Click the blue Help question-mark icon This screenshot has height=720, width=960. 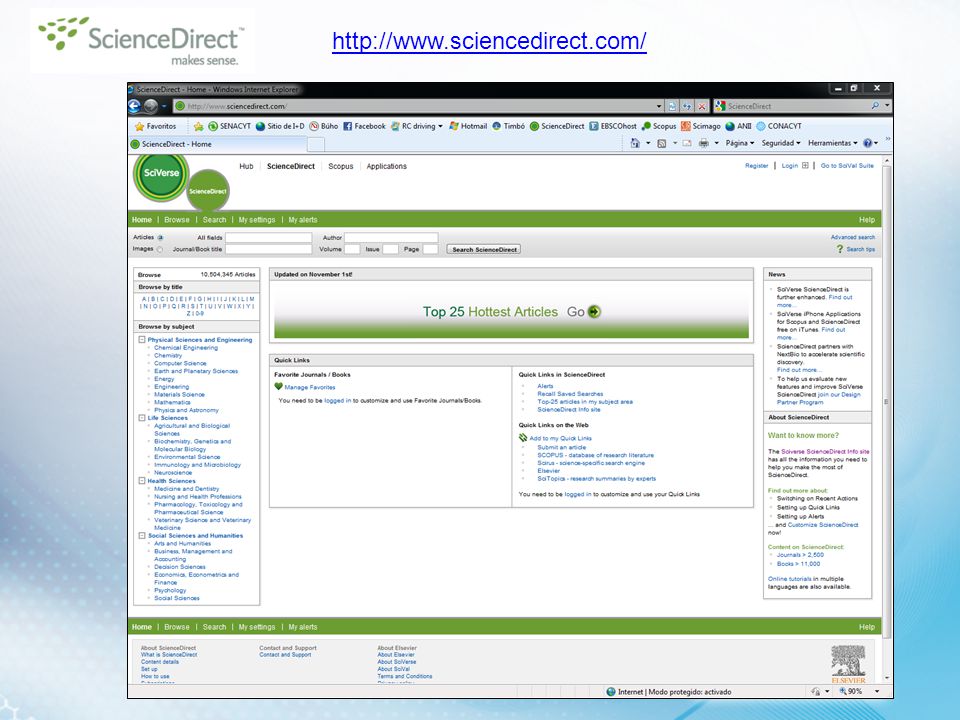[x=868, y=143]
